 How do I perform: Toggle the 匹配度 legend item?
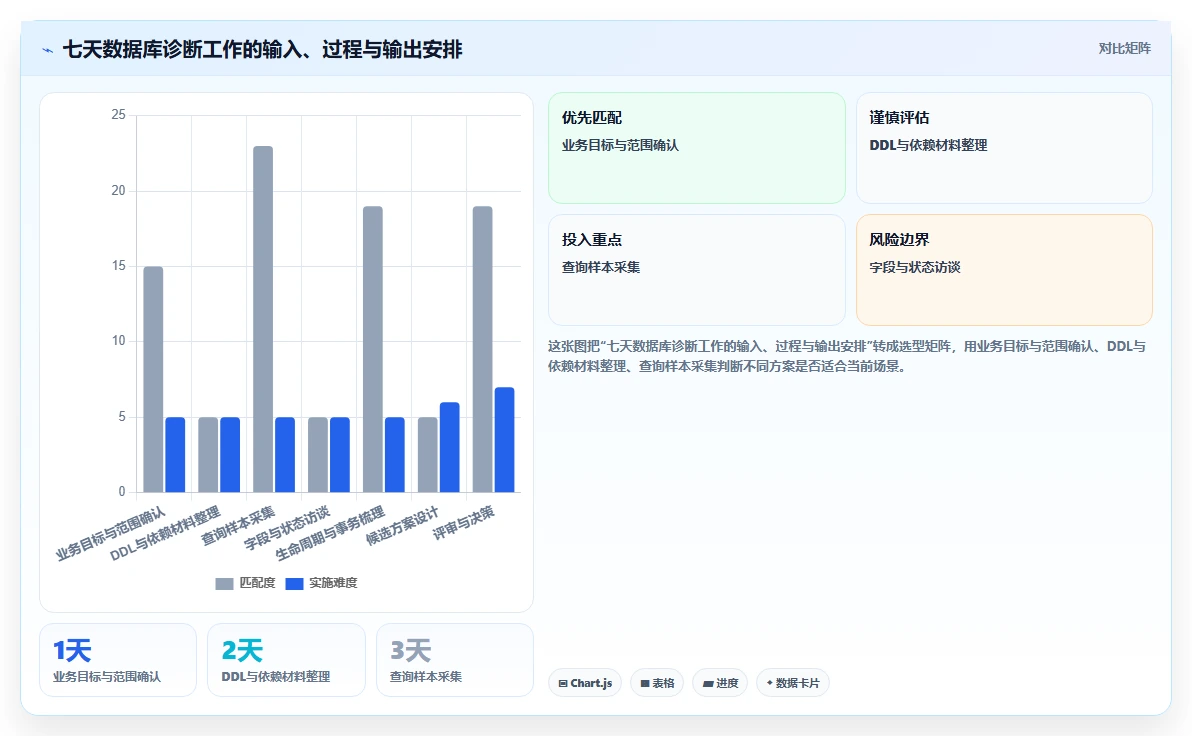(x=246, y=583)
